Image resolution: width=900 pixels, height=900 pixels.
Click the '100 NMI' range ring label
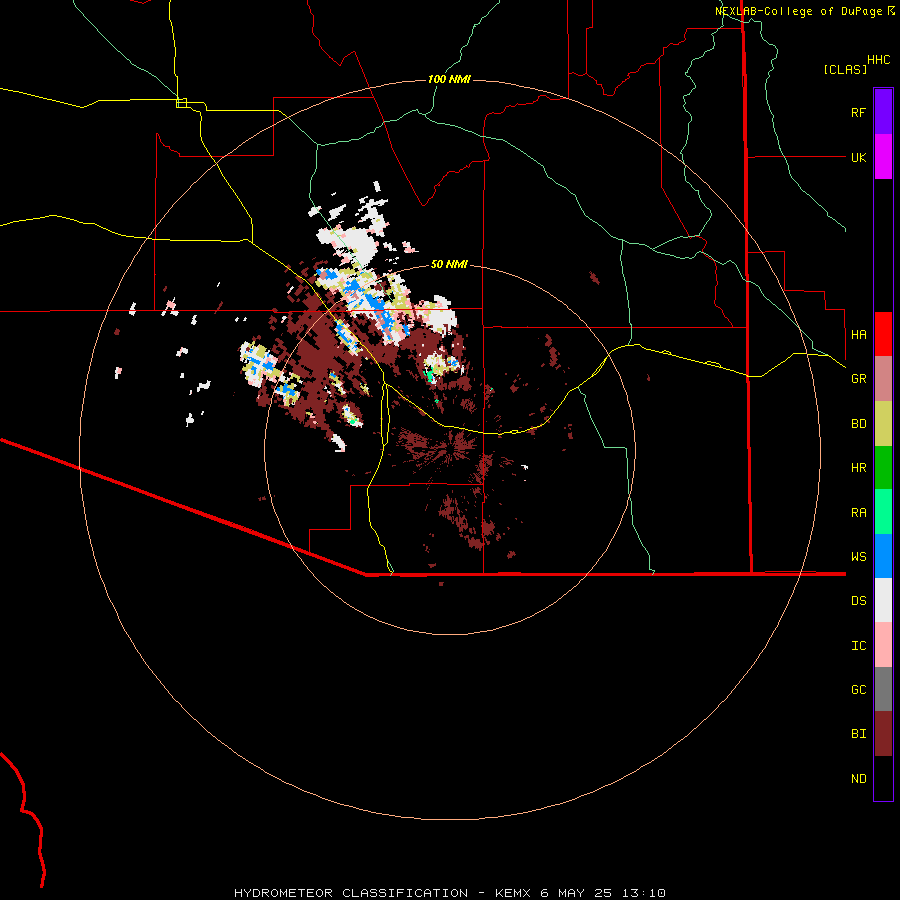(449, 79)
